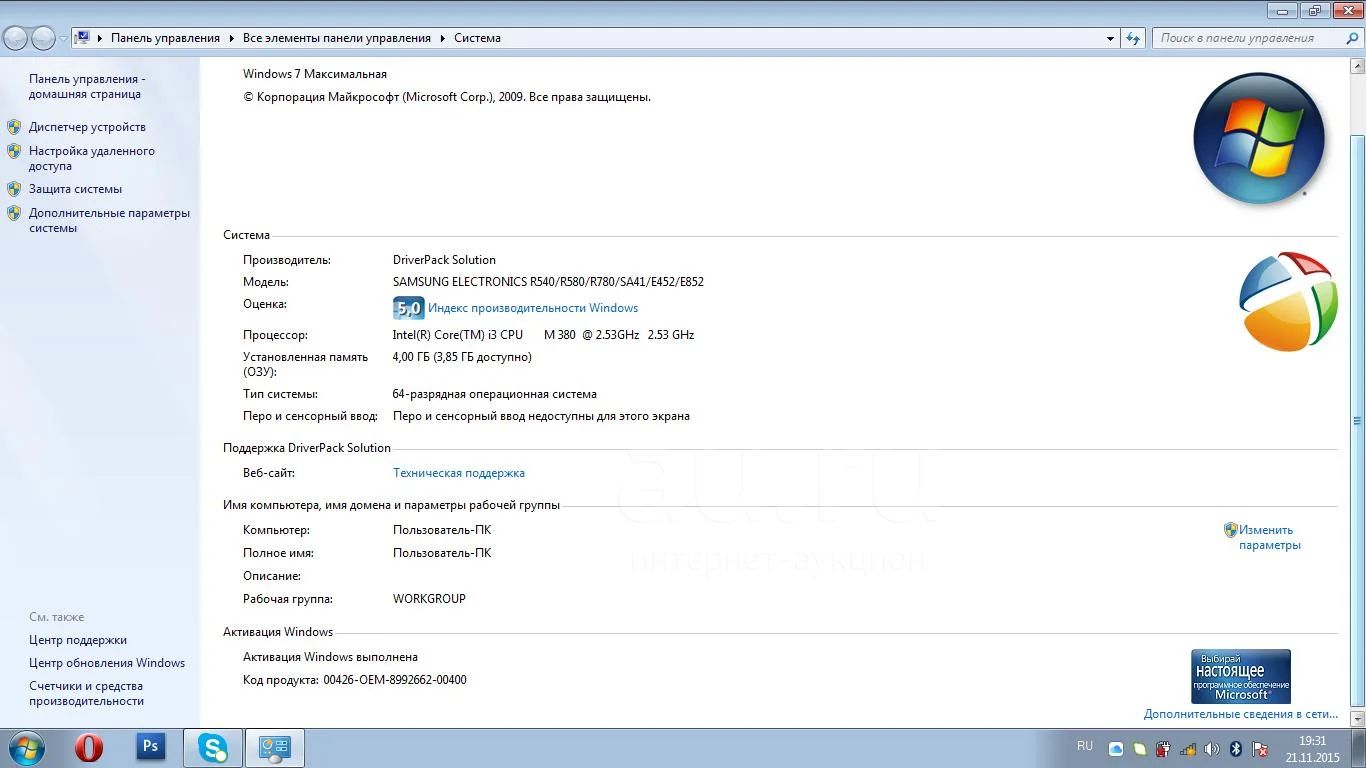
Task: Launch Opera from the taskbar
Action: click(x=89, y=748)
